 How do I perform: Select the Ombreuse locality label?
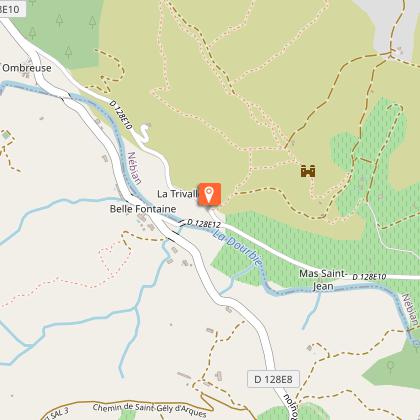tap(27, 68)
